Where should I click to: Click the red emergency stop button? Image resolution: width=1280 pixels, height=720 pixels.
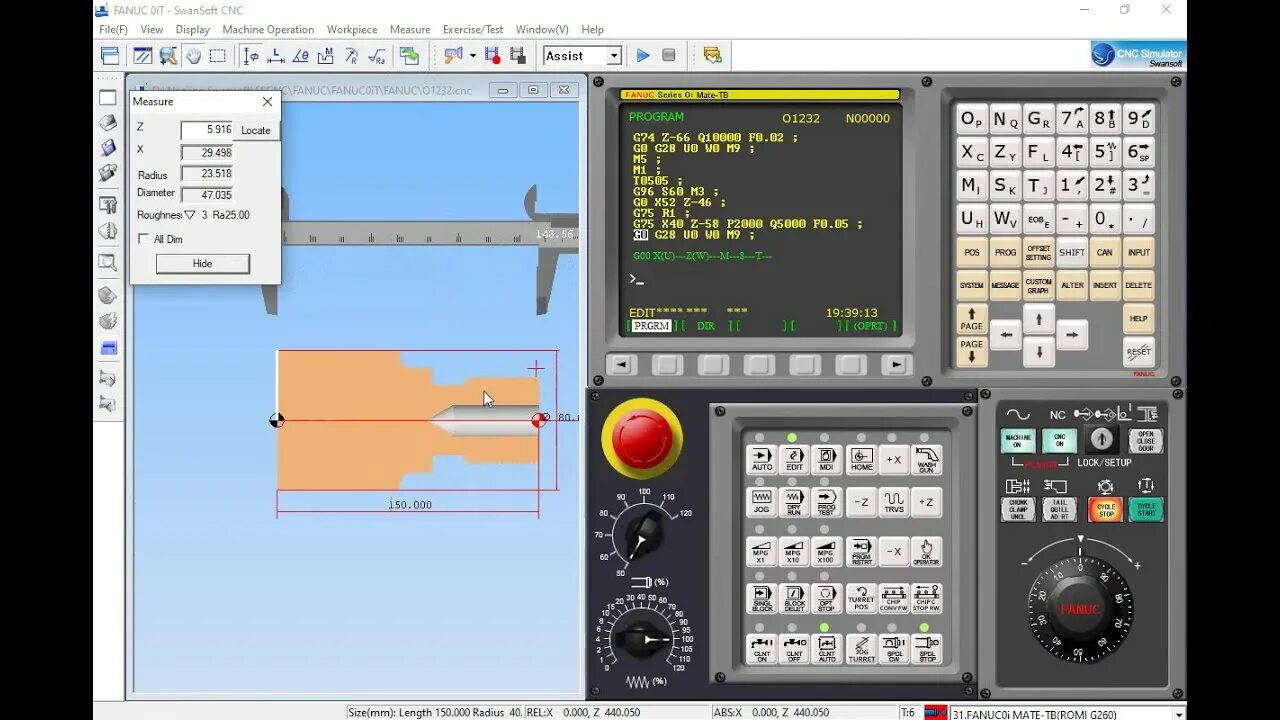click(642, 436)
